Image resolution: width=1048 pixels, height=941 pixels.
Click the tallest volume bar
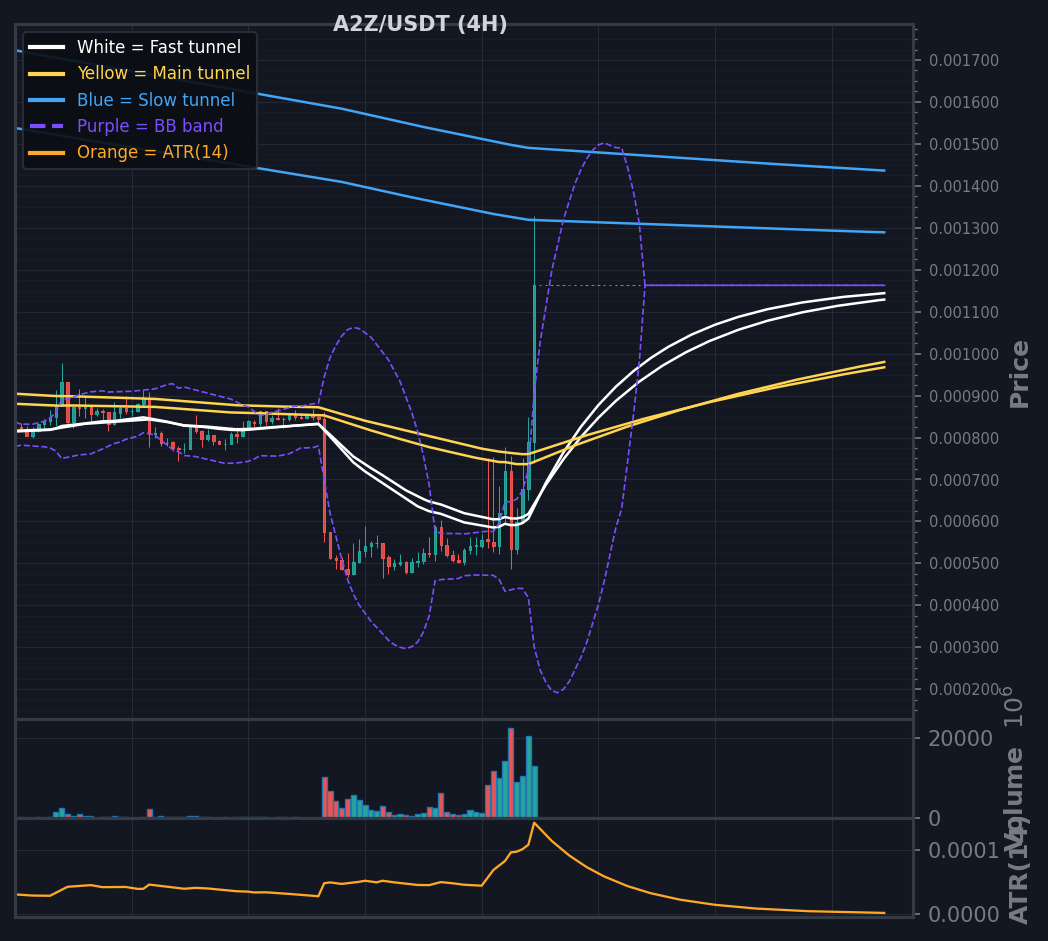click(511, 773)
